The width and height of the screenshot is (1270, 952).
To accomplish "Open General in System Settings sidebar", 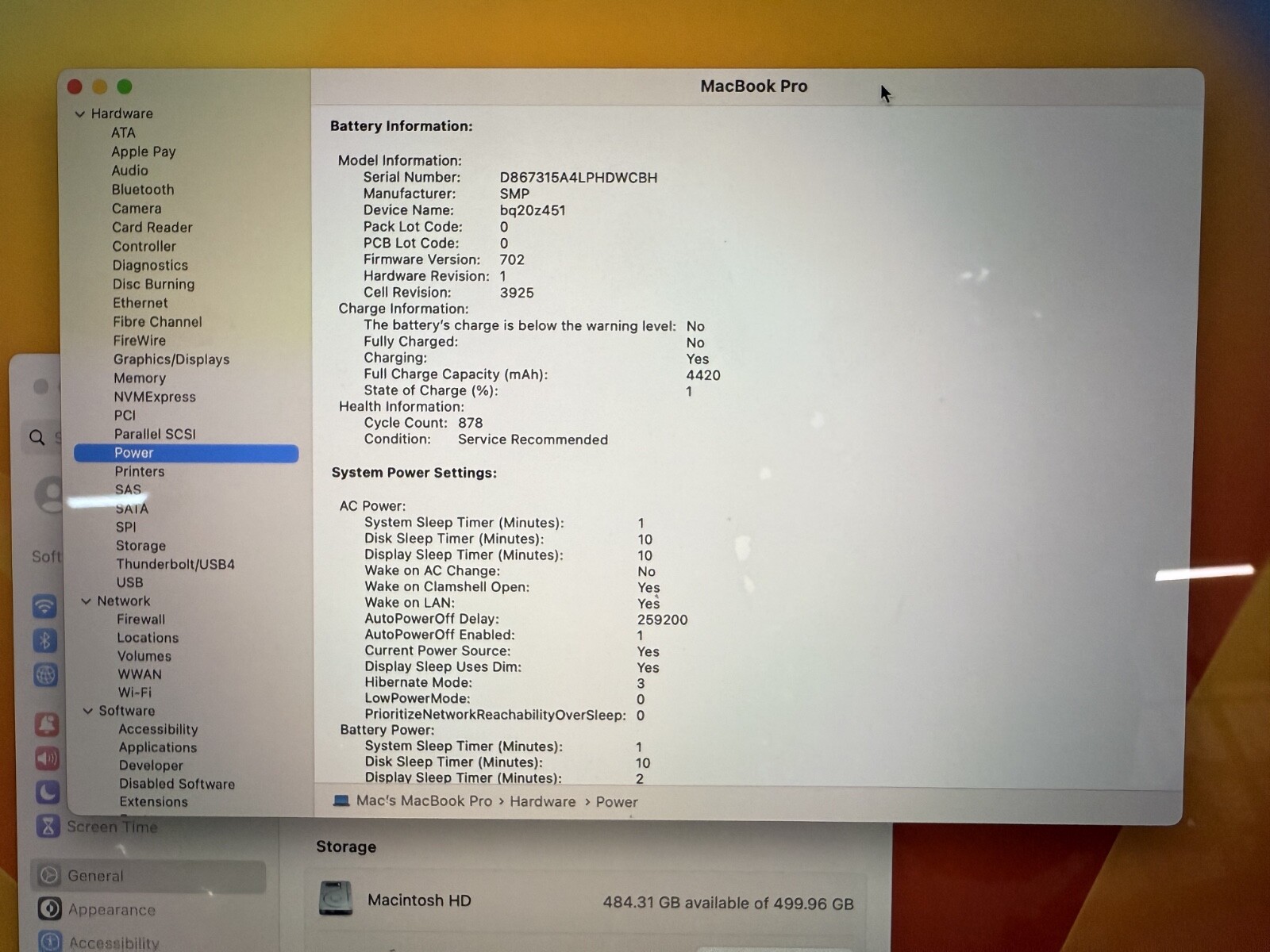I will click(x=95, y=876).
